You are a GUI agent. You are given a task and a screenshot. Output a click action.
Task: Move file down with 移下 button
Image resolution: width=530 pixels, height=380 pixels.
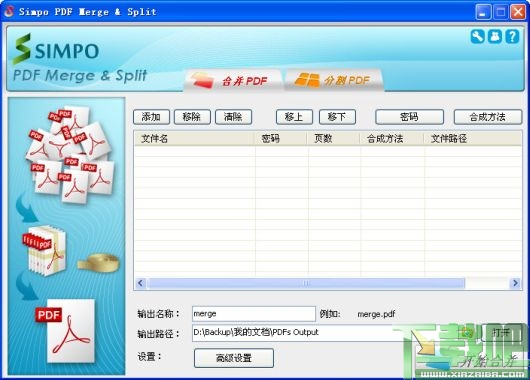[x=337, y=117]
